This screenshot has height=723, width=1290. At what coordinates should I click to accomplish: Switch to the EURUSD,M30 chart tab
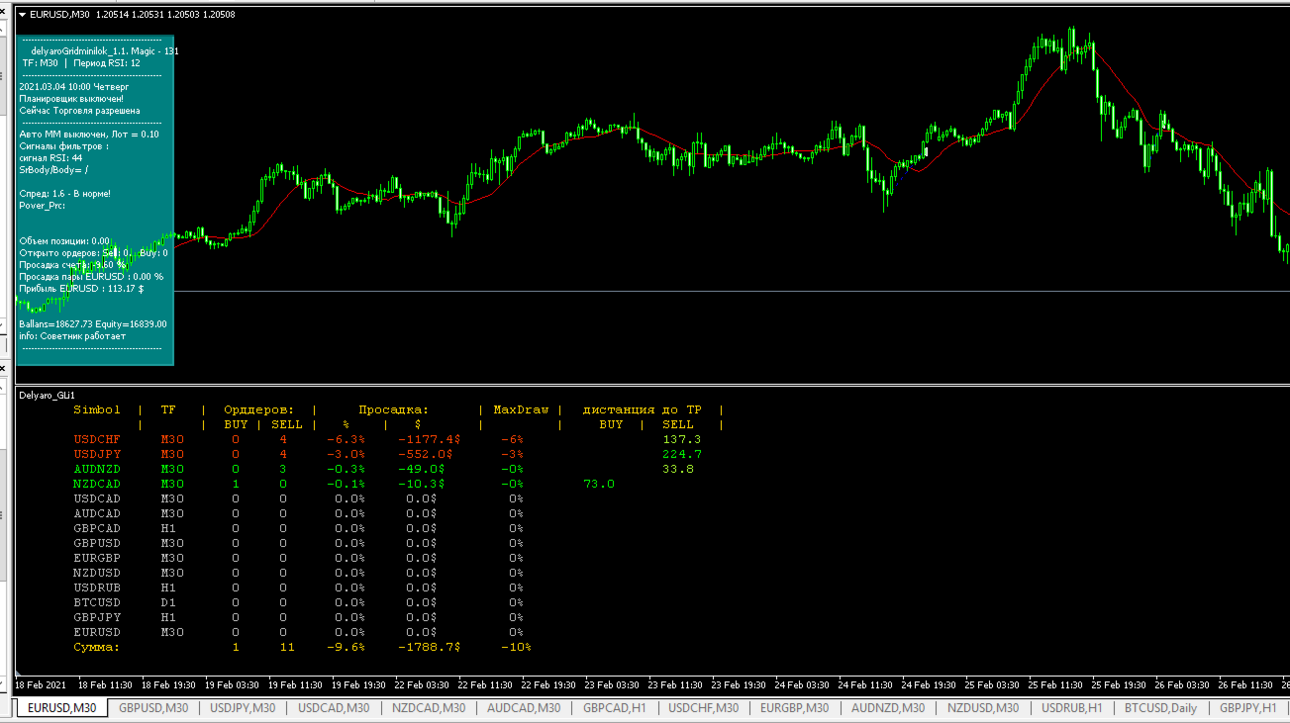click(62, 708)
